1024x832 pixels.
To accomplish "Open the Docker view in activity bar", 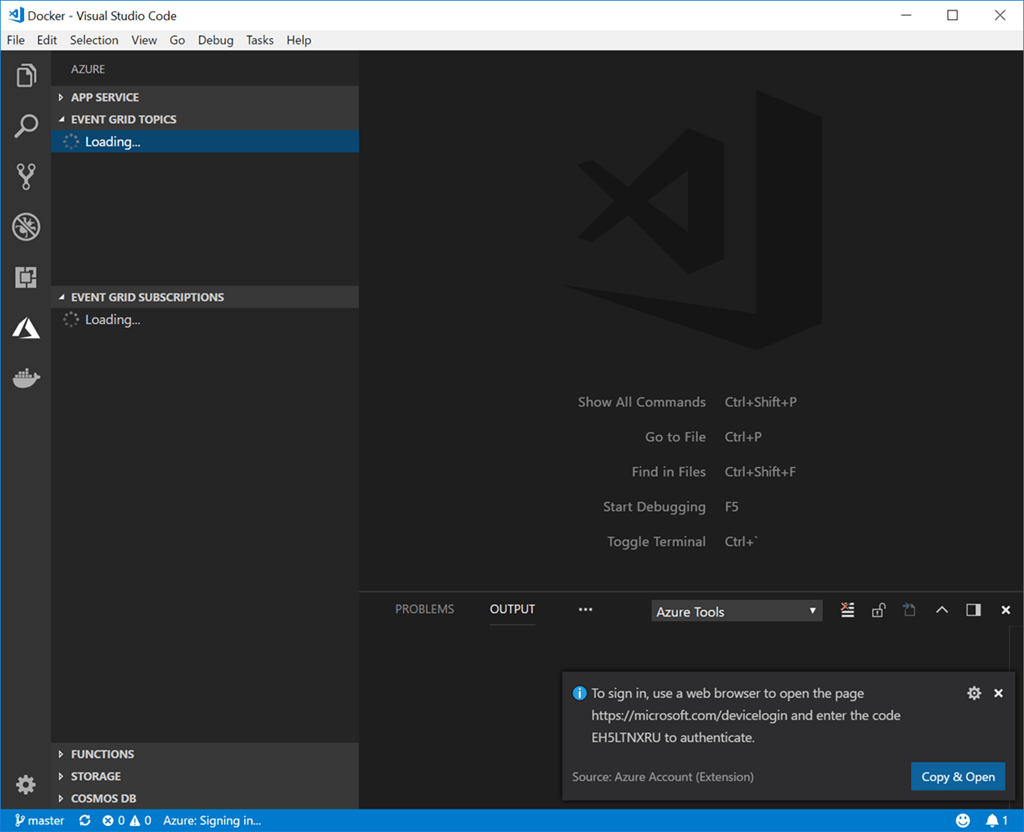I will tap(26, 378).
